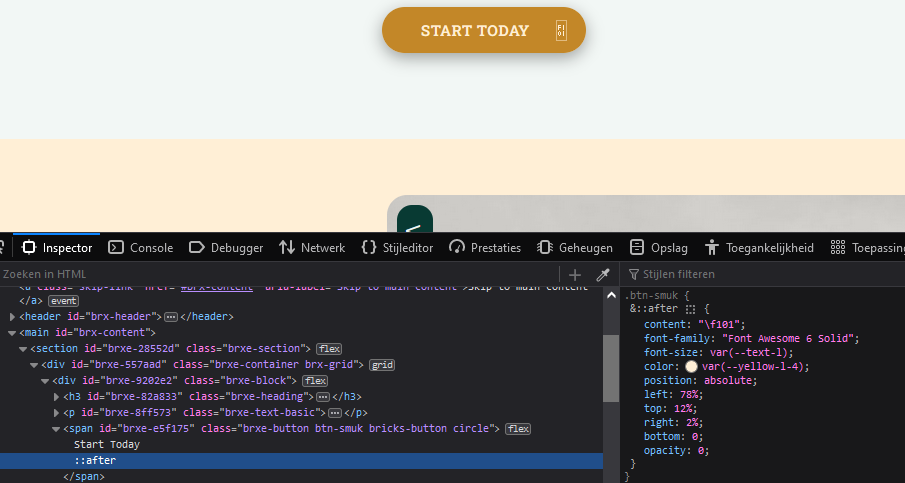The image size is (905, 483).
Task: Click the opacity 0 value
Action: (701, 450)
